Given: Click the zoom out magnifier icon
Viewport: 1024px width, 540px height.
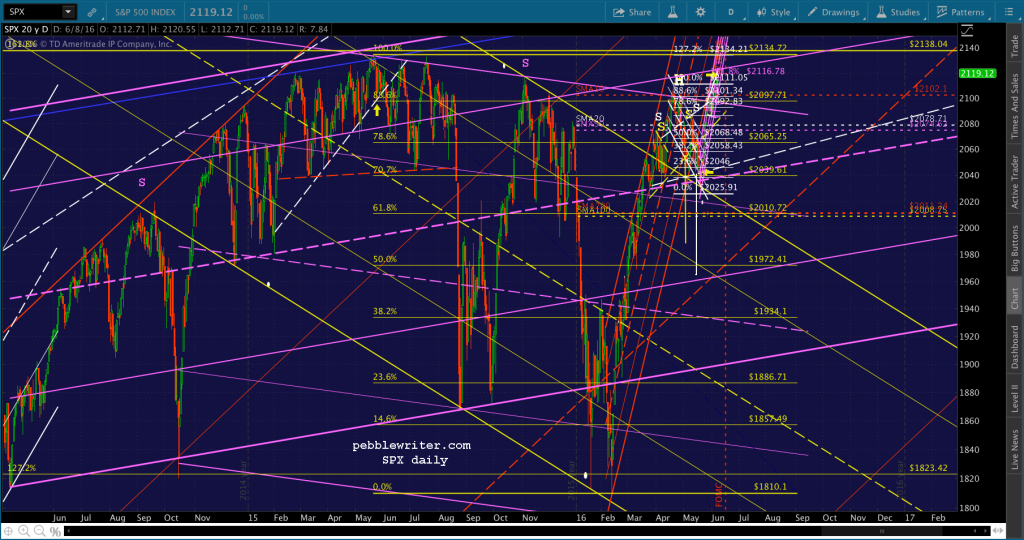Looking at the screenshot, I should (x=40, y=531).
